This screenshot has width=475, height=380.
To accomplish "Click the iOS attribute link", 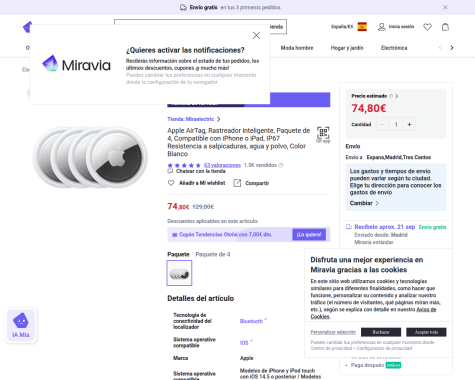I will pyautogui.click(x=244, y=343).
